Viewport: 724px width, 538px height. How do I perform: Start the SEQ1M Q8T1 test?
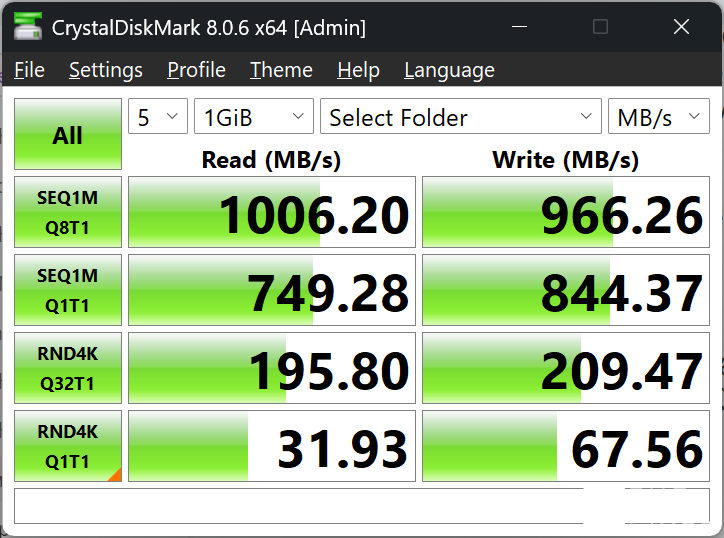coord(68,212)
